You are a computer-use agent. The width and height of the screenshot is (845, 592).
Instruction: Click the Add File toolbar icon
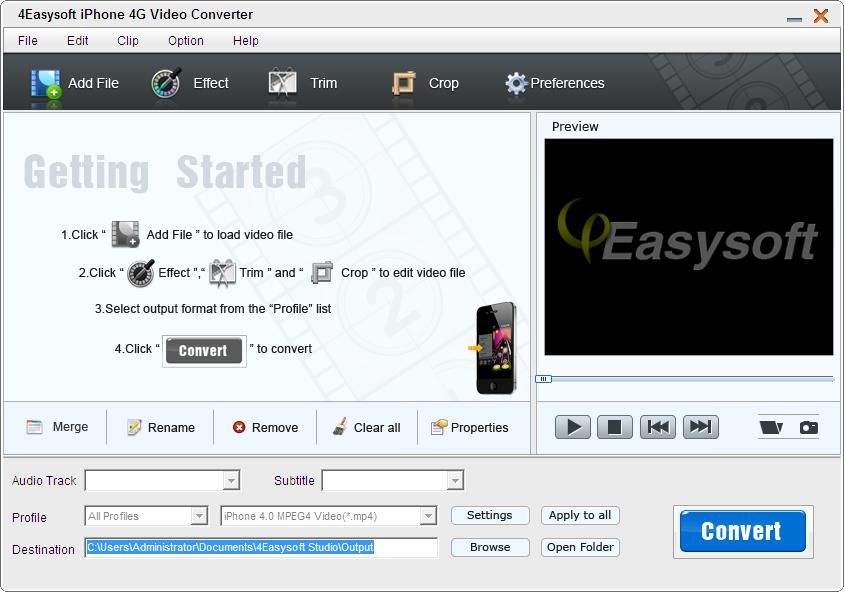(45, 83)
